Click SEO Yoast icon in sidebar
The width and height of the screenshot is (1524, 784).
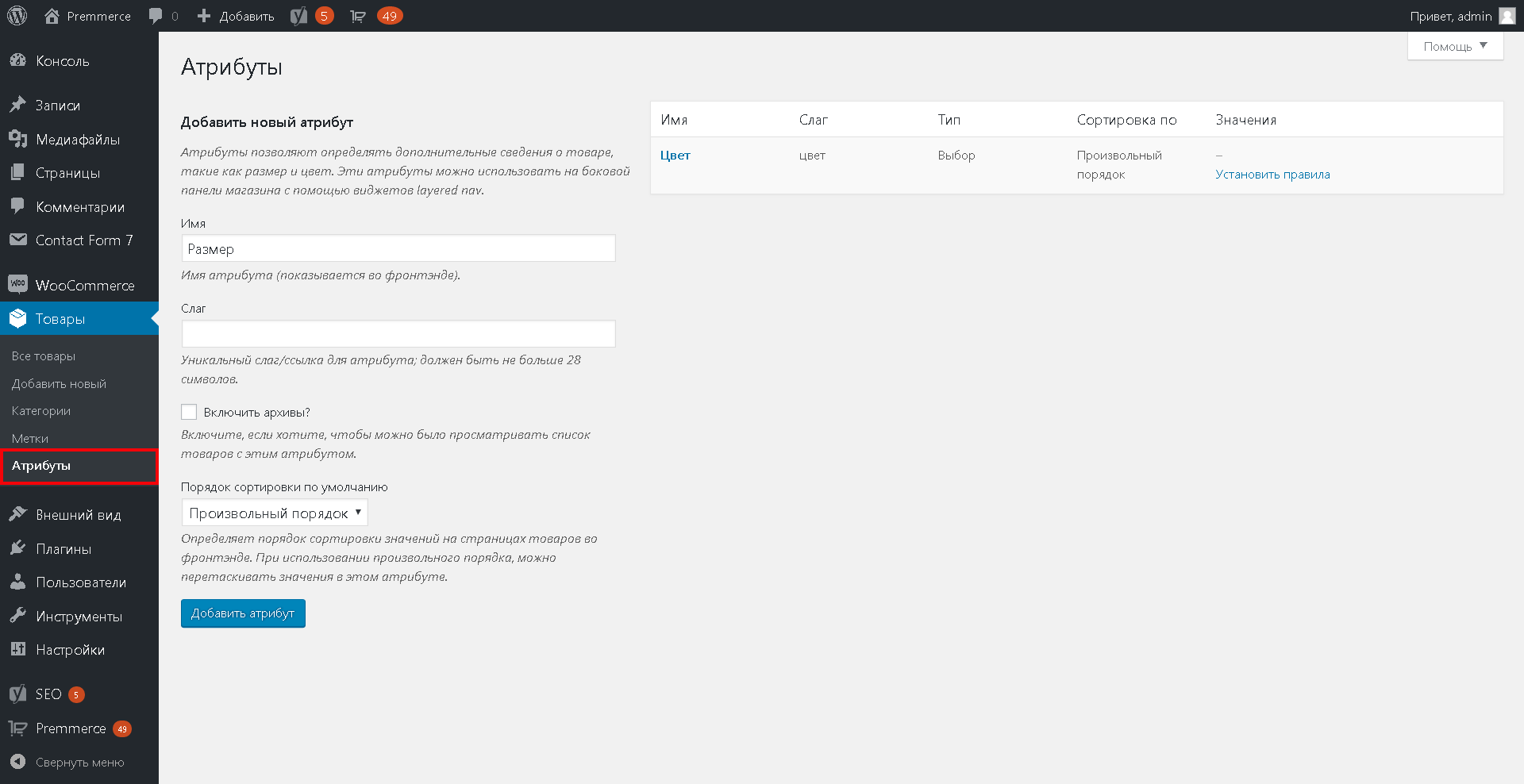tap(17, 694)
